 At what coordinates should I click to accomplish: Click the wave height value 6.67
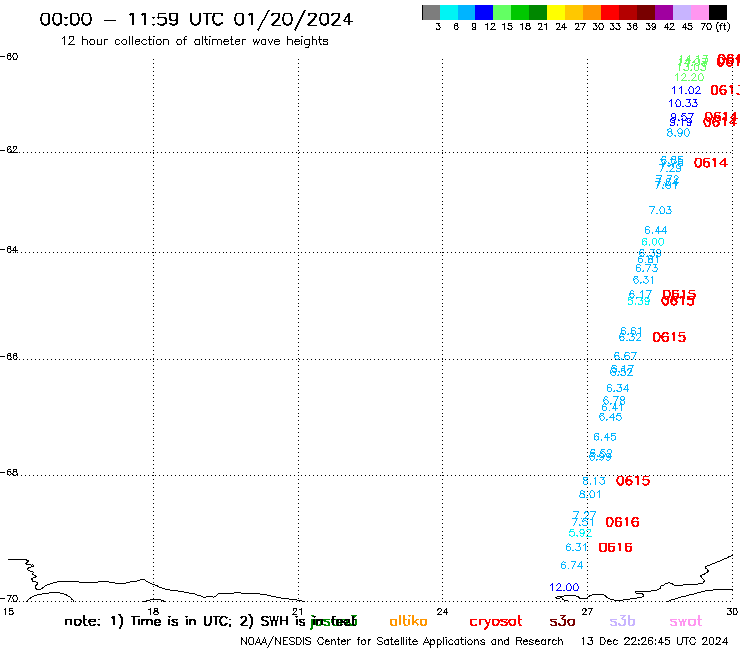coord(625,355)
